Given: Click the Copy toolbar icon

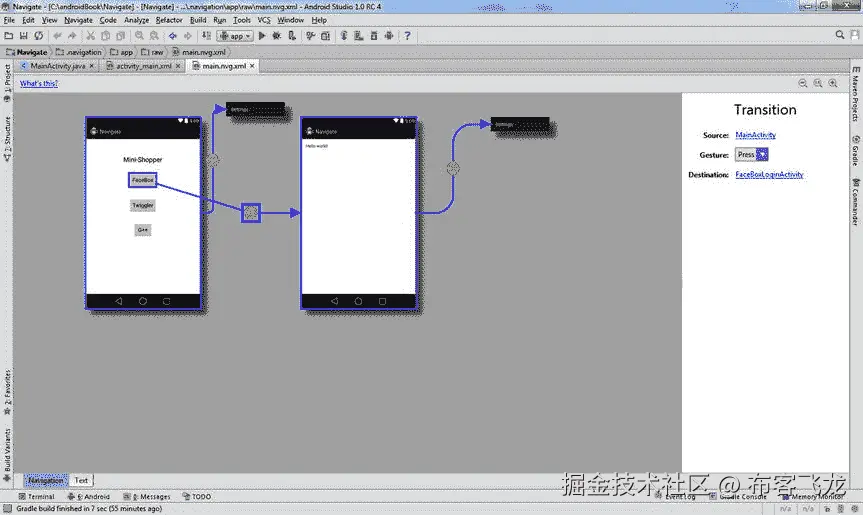Looking at the screenshot, I should (106, 36).
